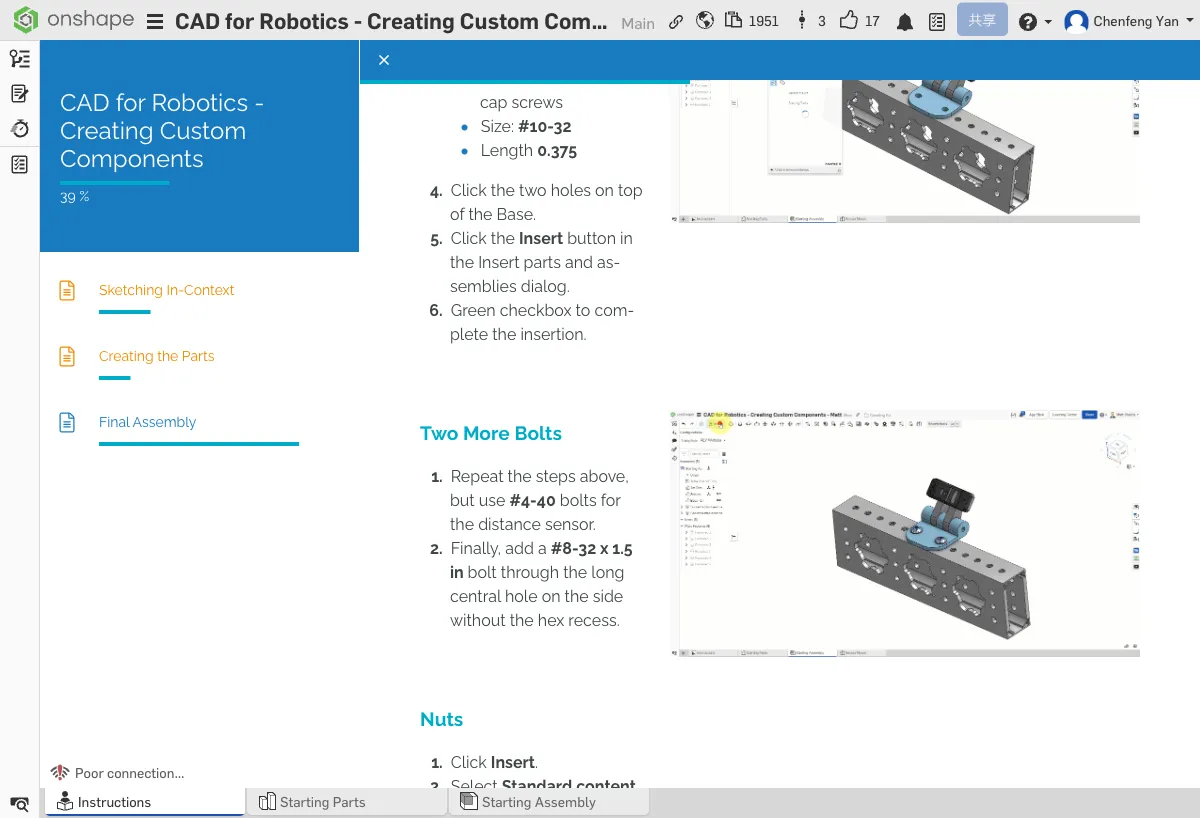Open the tab manager search icon

(x=19, y=803)
